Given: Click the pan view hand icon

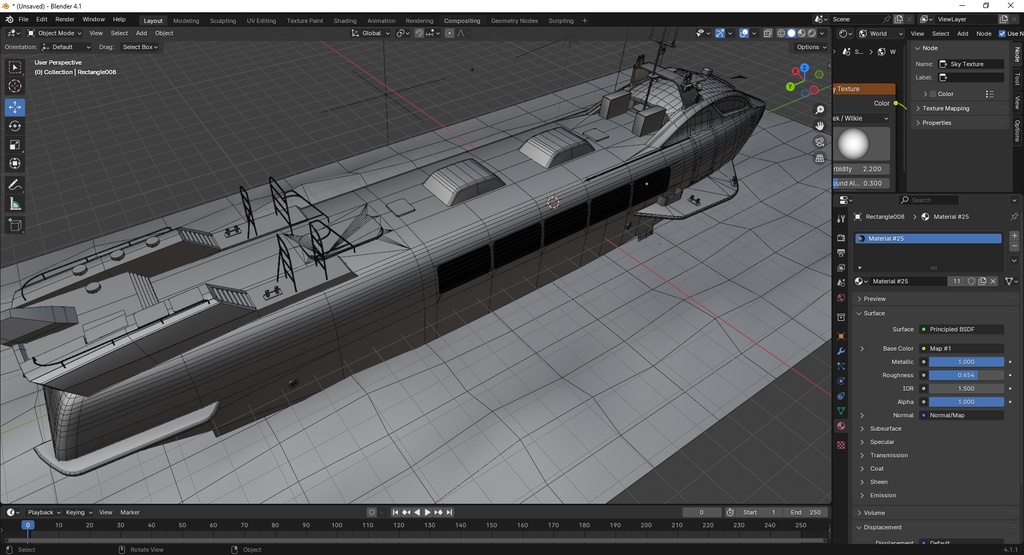Looking at the screenshot, I should point(820,125).
